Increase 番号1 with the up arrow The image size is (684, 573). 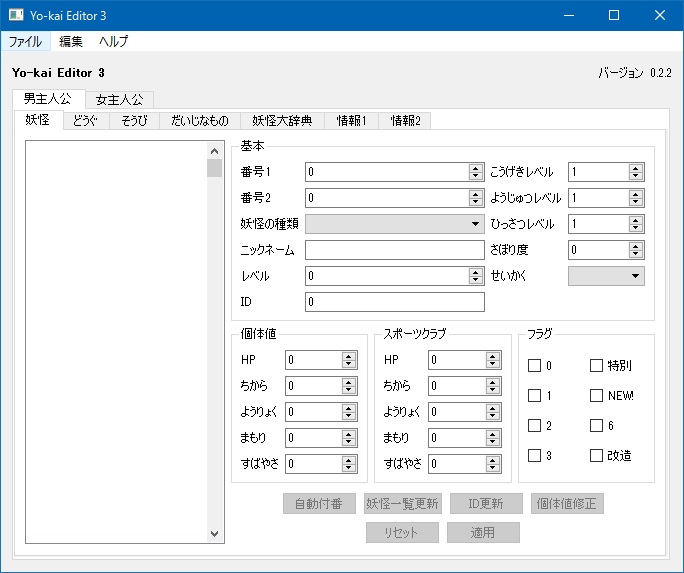click(475, 167)
